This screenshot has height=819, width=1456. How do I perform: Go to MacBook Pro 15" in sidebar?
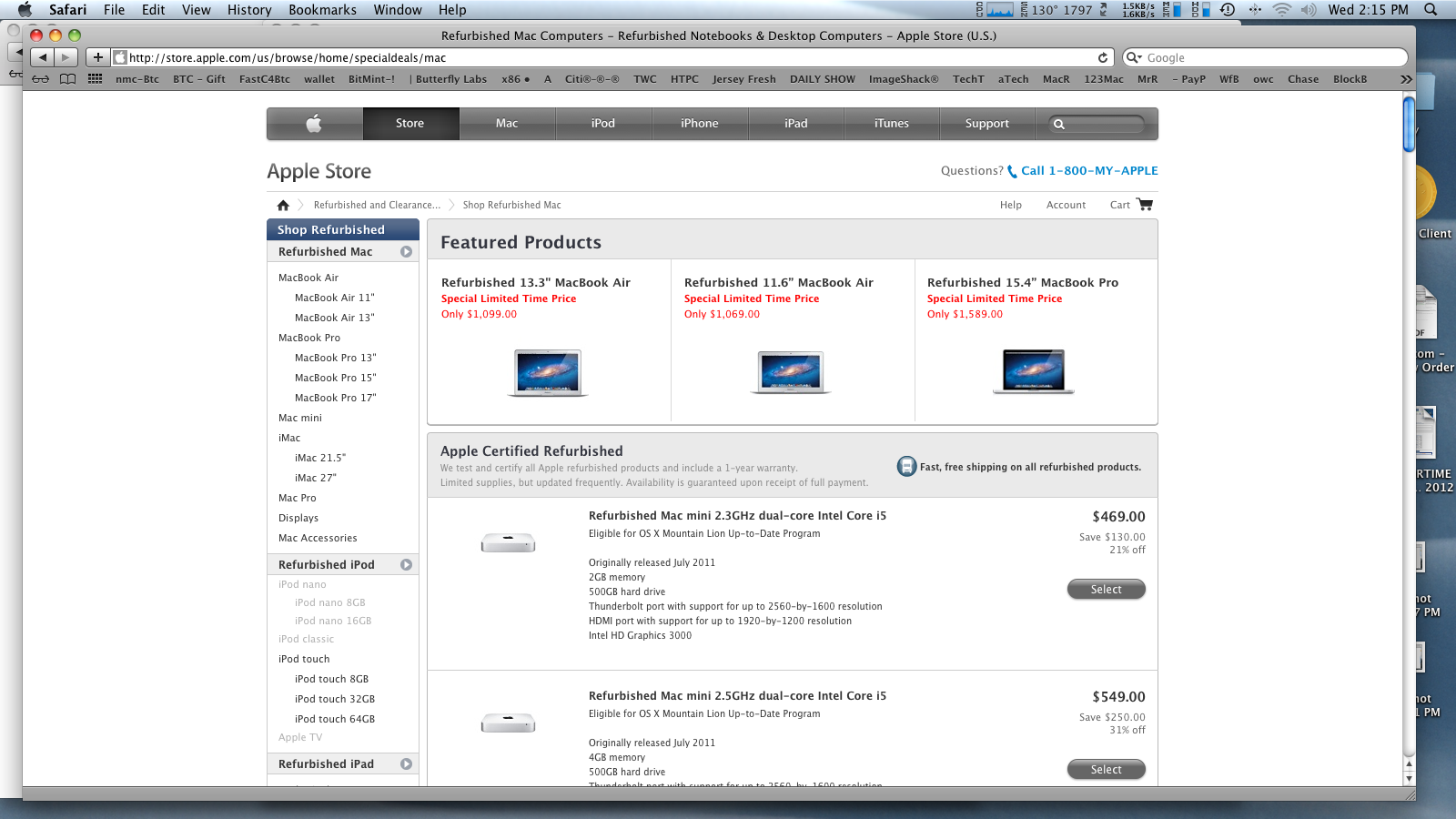[x=336, y=379]
